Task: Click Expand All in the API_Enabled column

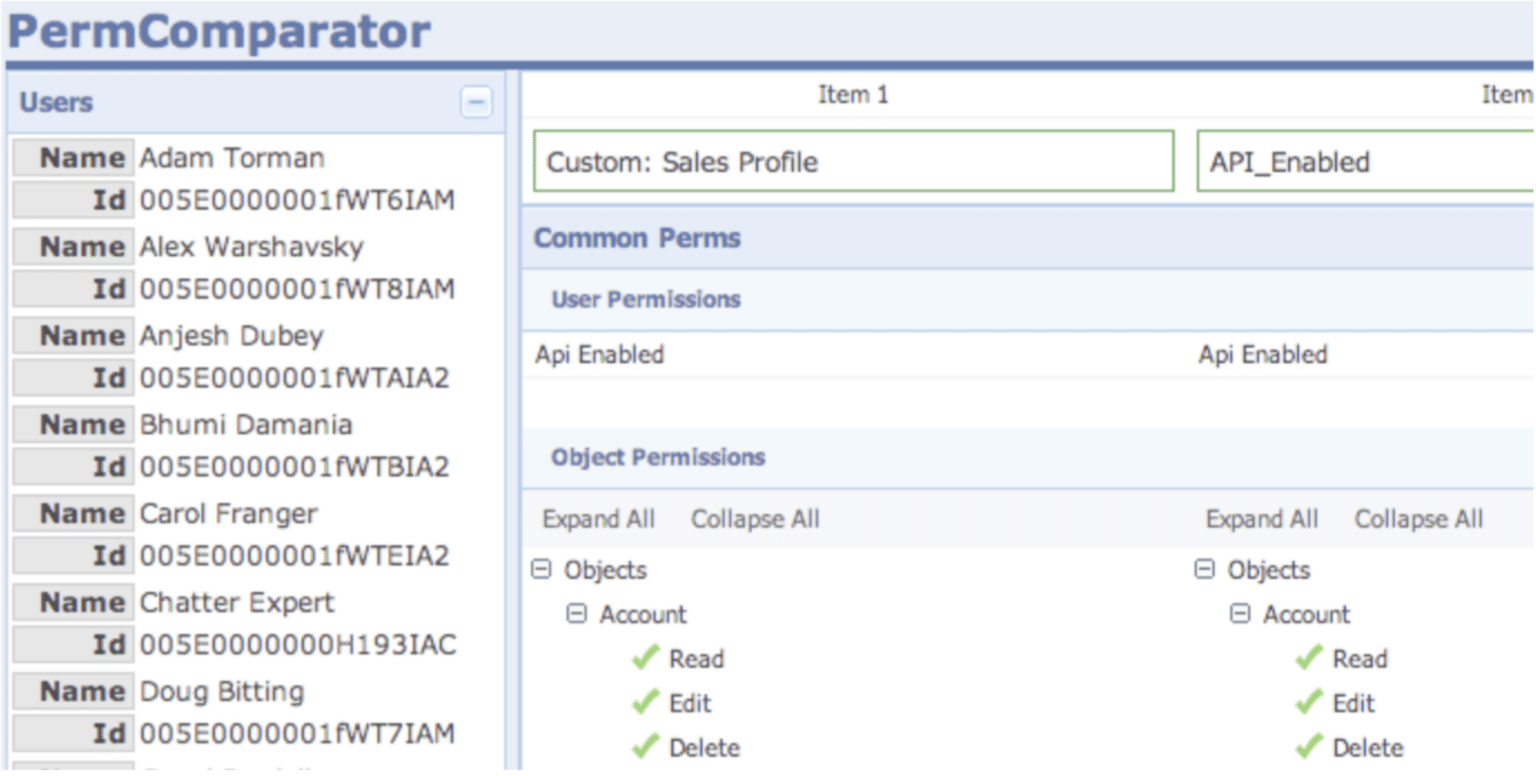Action: tap(1263, 519)
